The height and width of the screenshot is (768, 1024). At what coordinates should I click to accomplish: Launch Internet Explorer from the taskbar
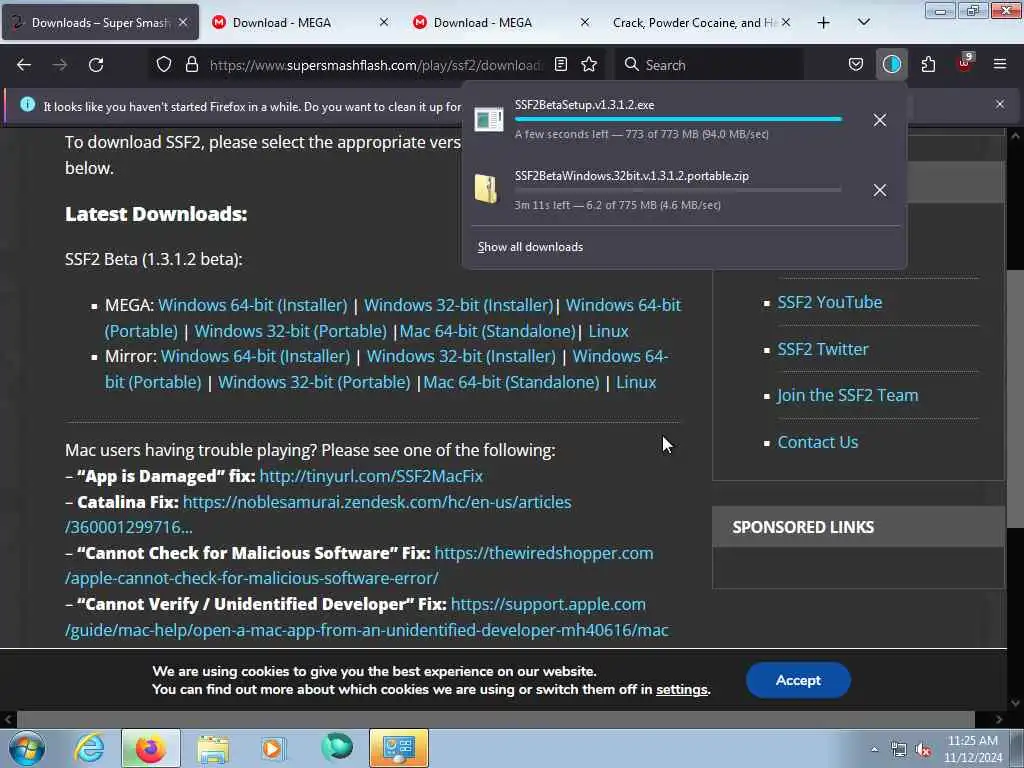89,748
